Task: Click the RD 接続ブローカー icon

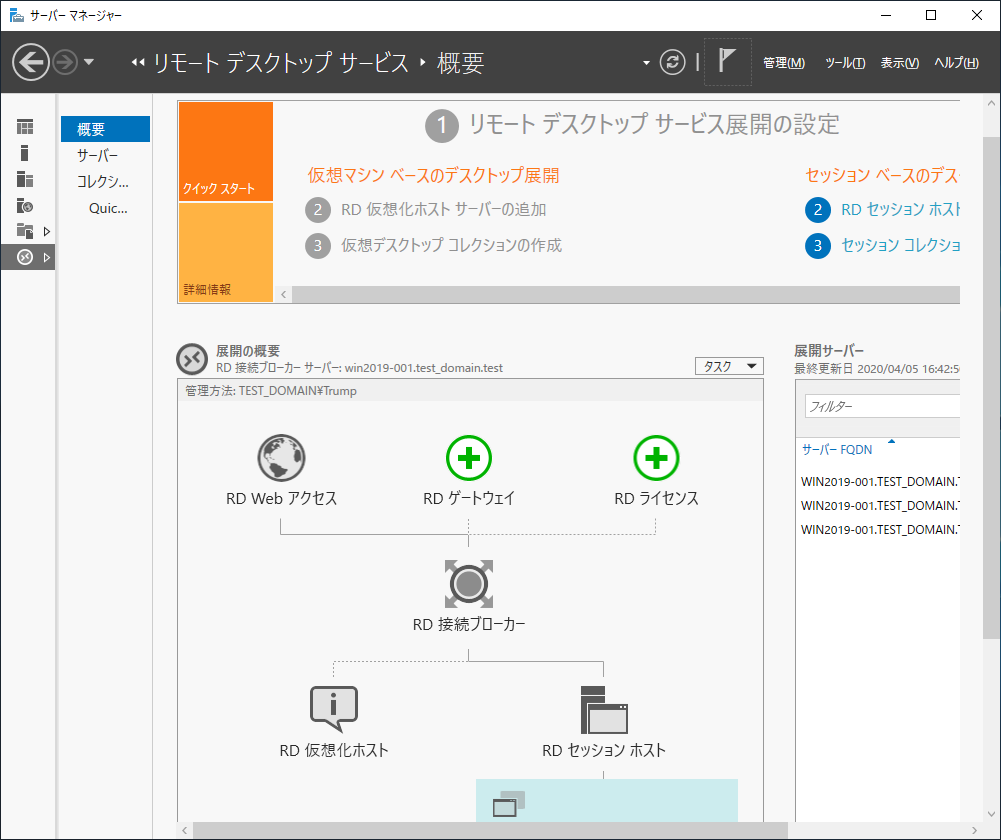Action: (x=469, y=583)
